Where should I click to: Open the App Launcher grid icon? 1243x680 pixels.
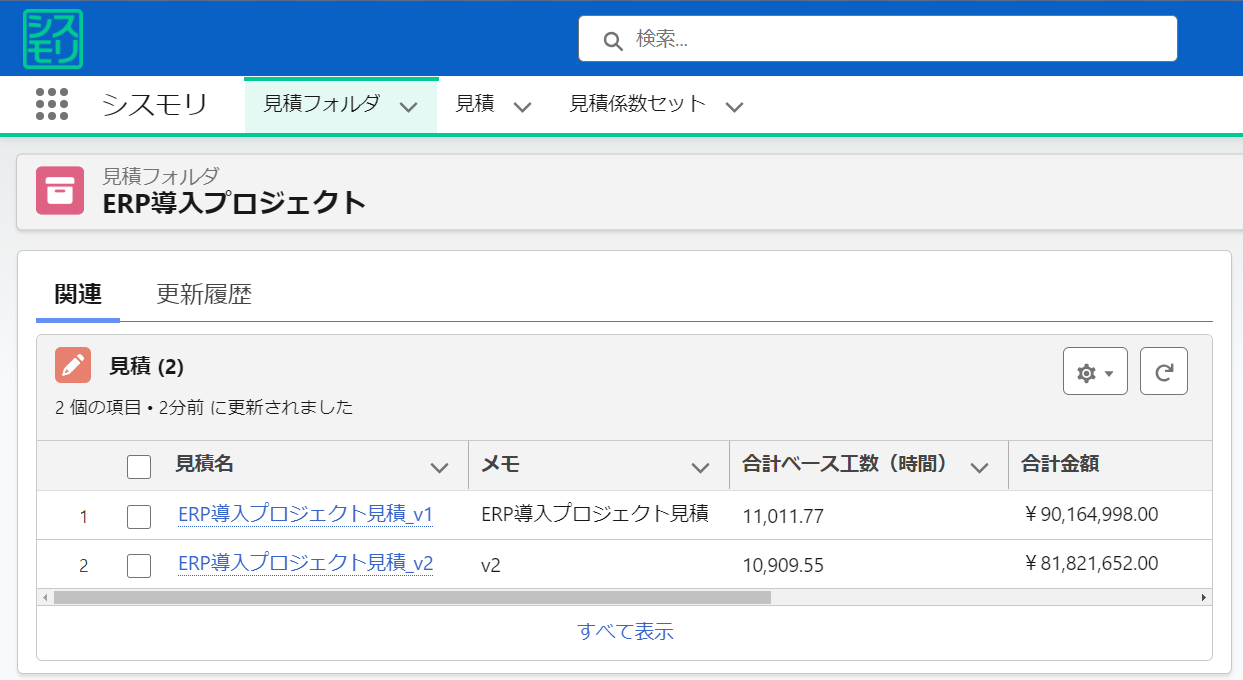tap(52, 104)
